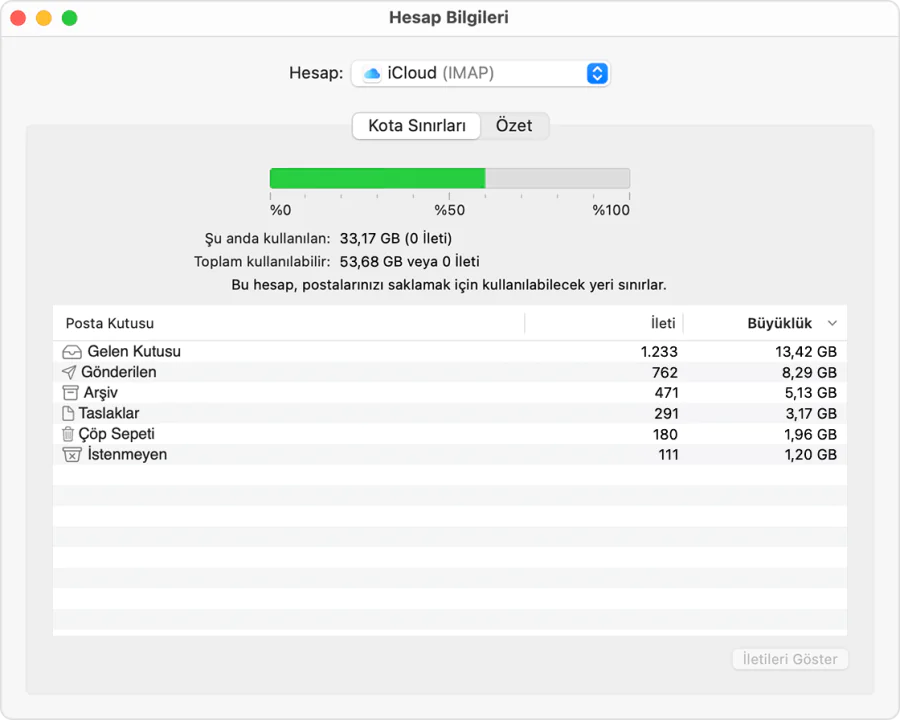
Task: Click the trash icon next to Çöp Sepeti
Action: (70, 434)
